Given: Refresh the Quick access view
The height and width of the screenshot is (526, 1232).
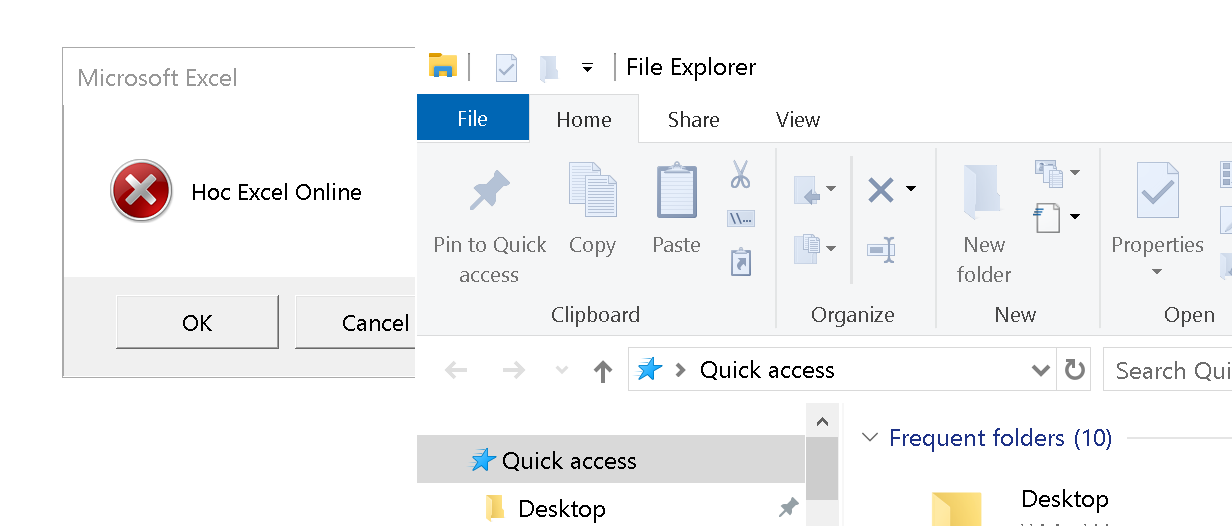Looking at the screenshot, I should click(x=1075, y=370).
